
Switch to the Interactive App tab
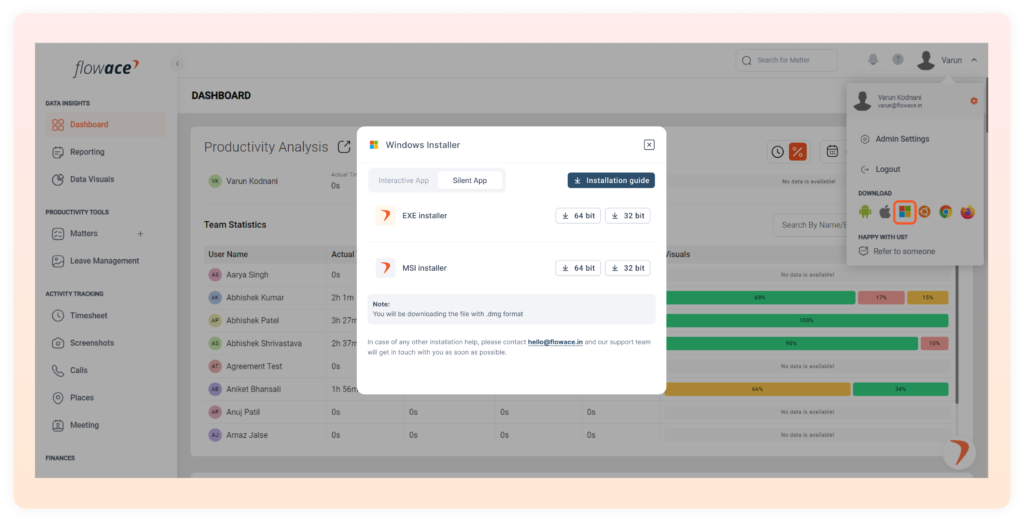point(404,181)
